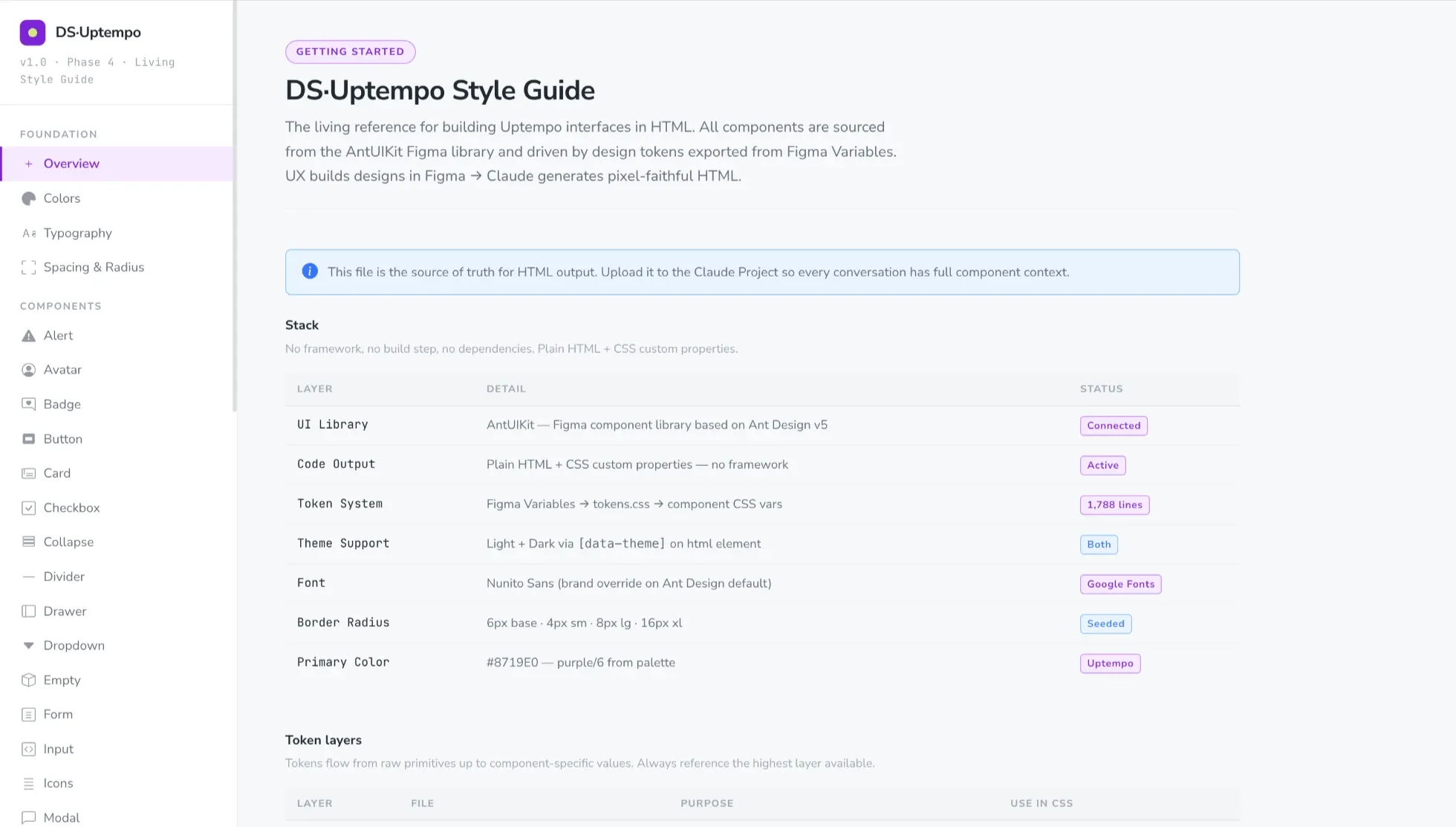Click the Card icon in sidebar
The width and height of the screenshot is (1456, 827).
click(x=28, y=473)
